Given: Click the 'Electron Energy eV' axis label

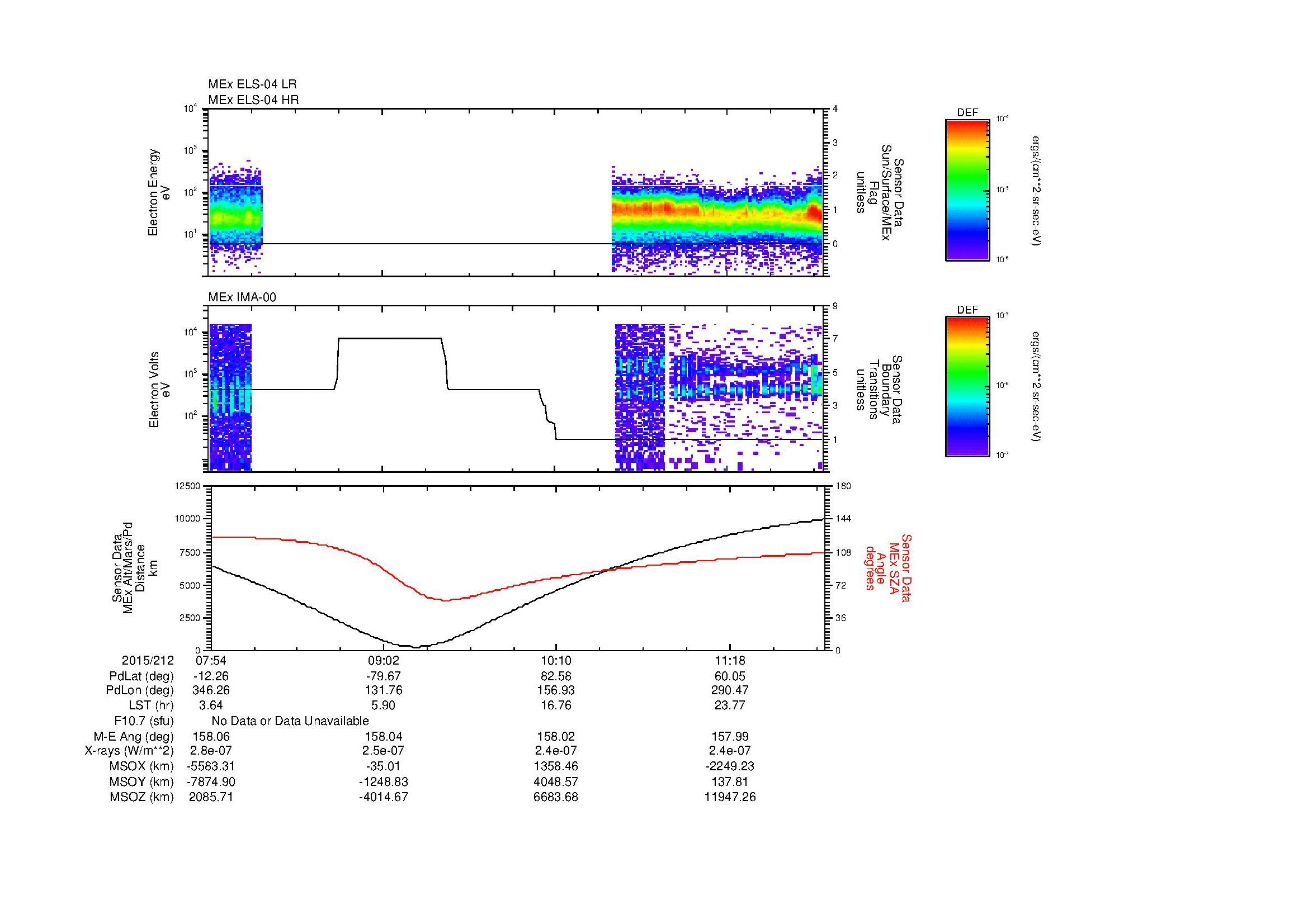Looking at the screenshot, I should click(159, 192).
